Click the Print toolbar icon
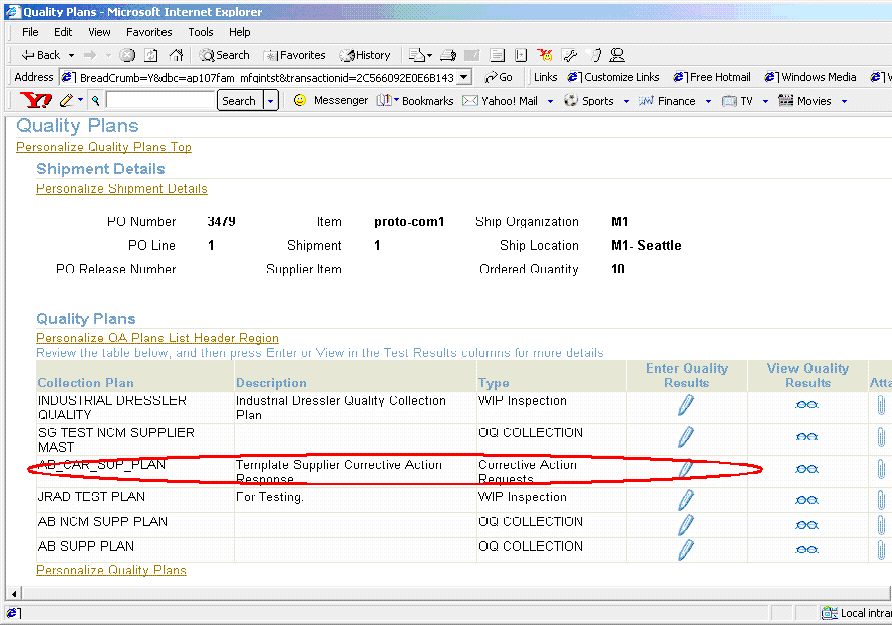This screenshot has height=625, width=892. coord(448,55)
